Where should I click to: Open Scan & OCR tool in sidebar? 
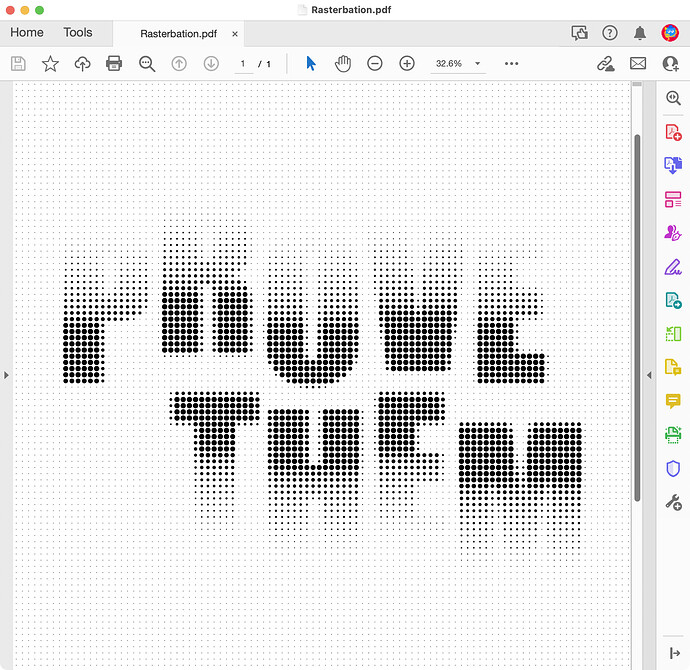coord(673,435)
